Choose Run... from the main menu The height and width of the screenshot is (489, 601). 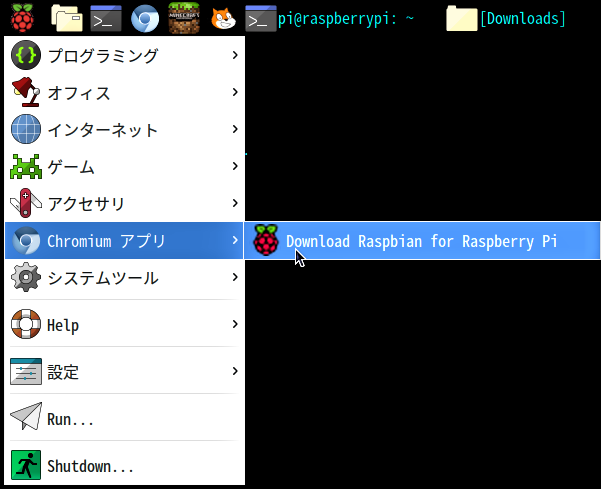[x=125, y=418]
